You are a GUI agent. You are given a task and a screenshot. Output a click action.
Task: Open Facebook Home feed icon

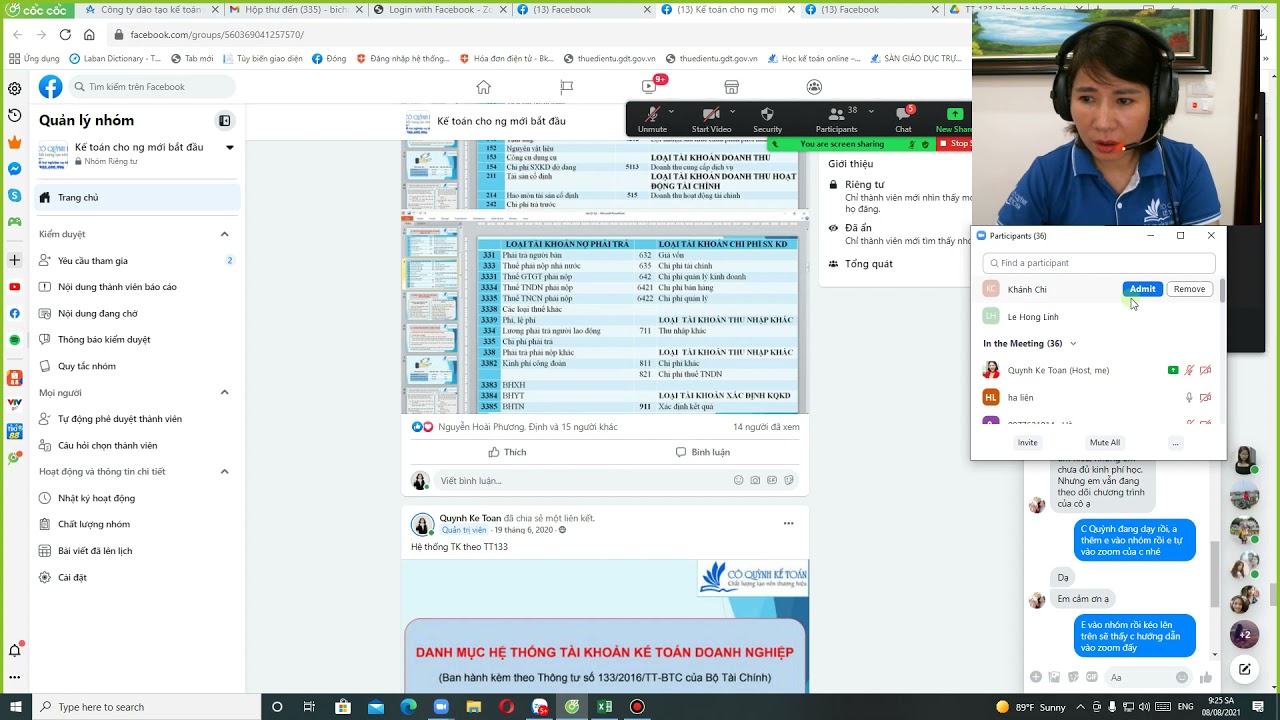[x=484, y=87]
